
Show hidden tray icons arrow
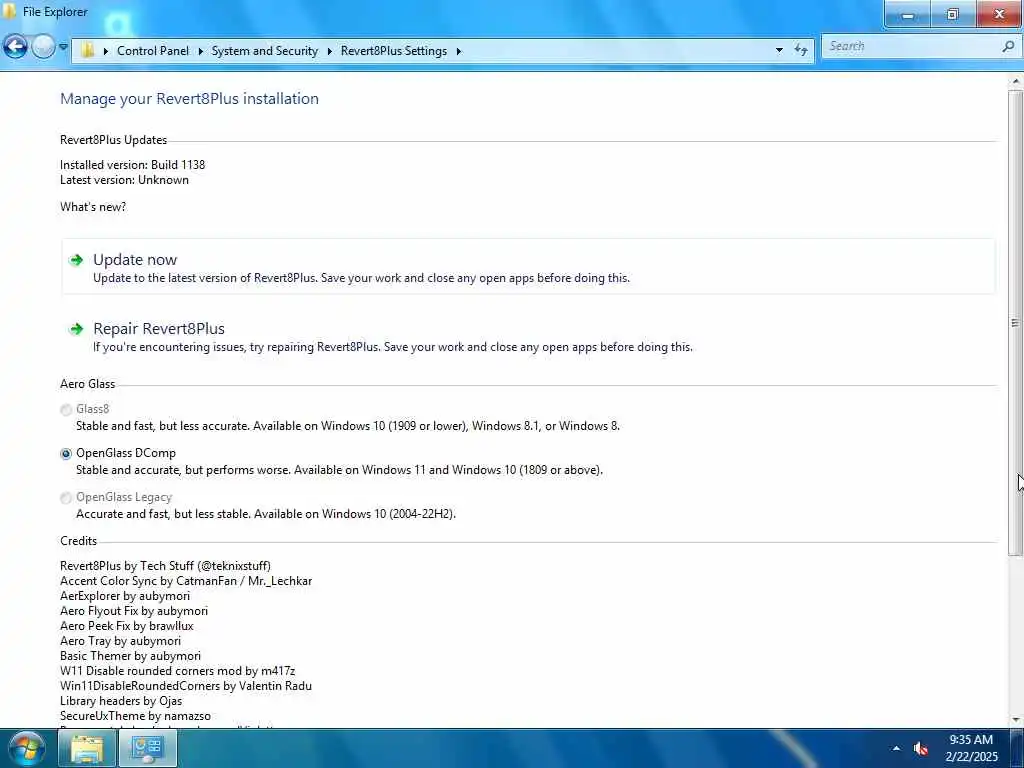coord(896,748)
